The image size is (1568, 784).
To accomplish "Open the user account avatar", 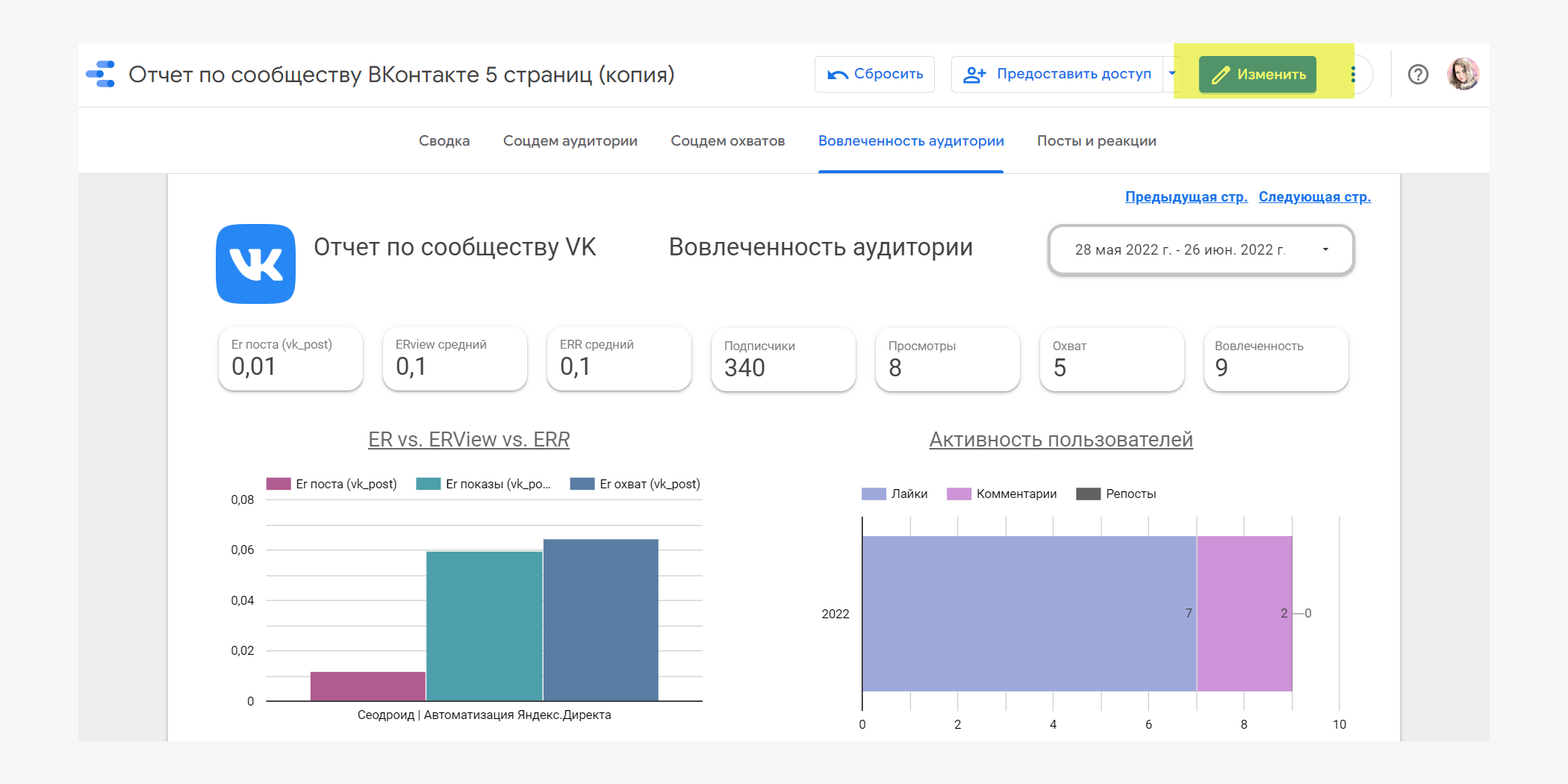I will pos(1462,75).
